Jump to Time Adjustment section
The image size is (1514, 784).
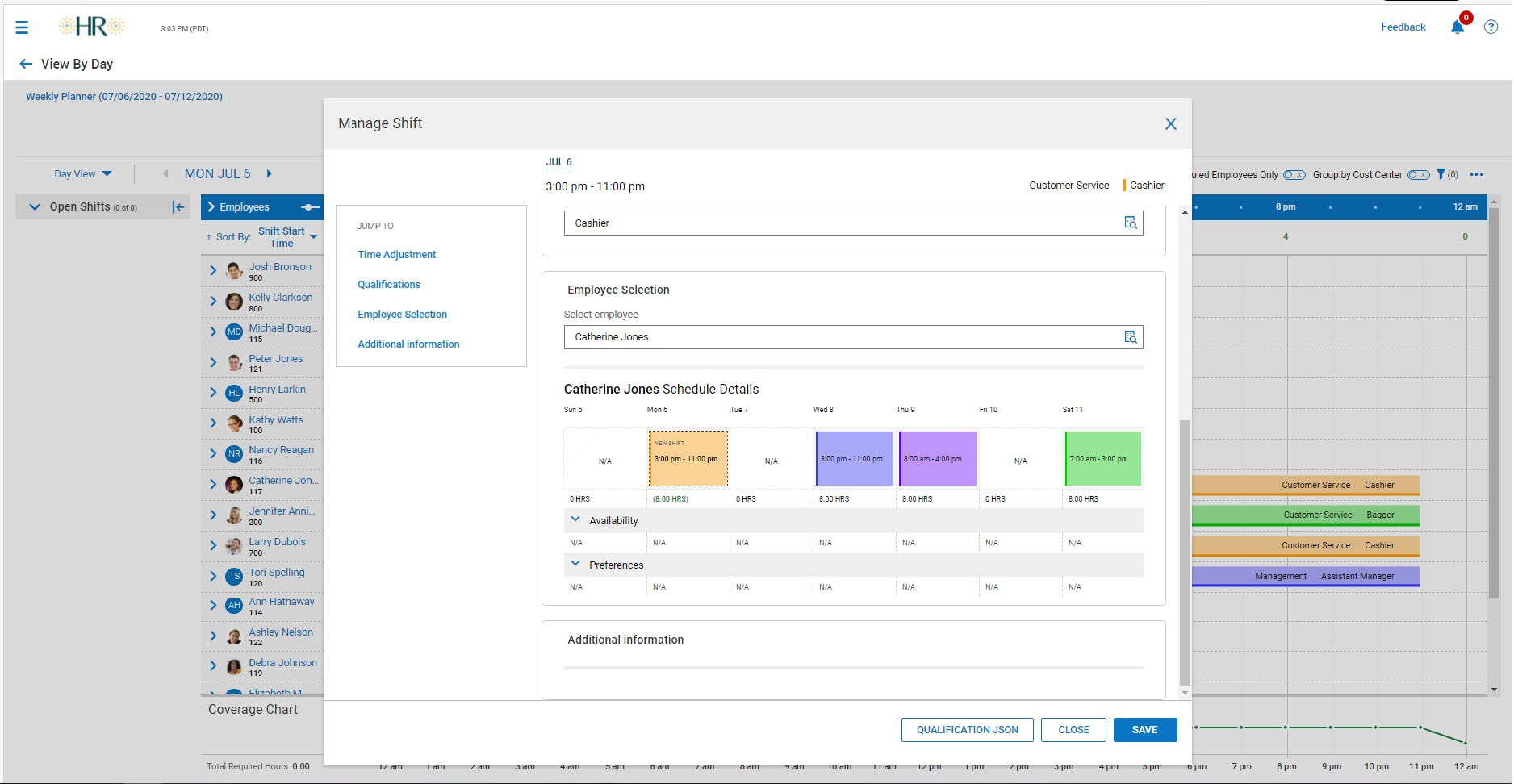[396, 255]
